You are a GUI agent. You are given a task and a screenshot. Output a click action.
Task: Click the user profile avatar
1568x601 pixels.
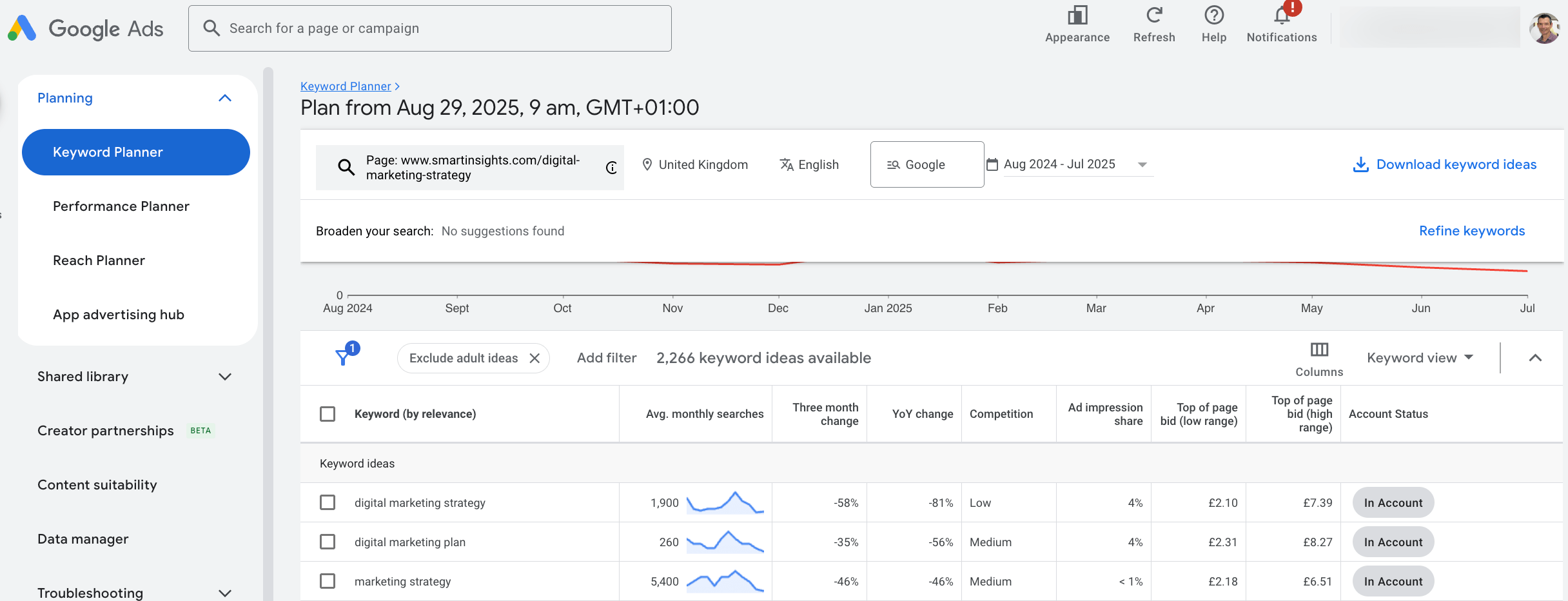[1545, 28]
